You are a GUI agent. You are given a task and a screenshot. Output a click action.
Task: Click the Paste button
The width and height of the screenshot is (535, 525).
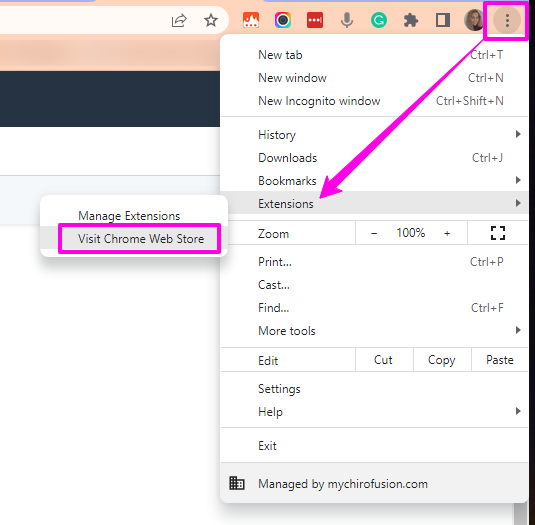click(x=500, y=360)
